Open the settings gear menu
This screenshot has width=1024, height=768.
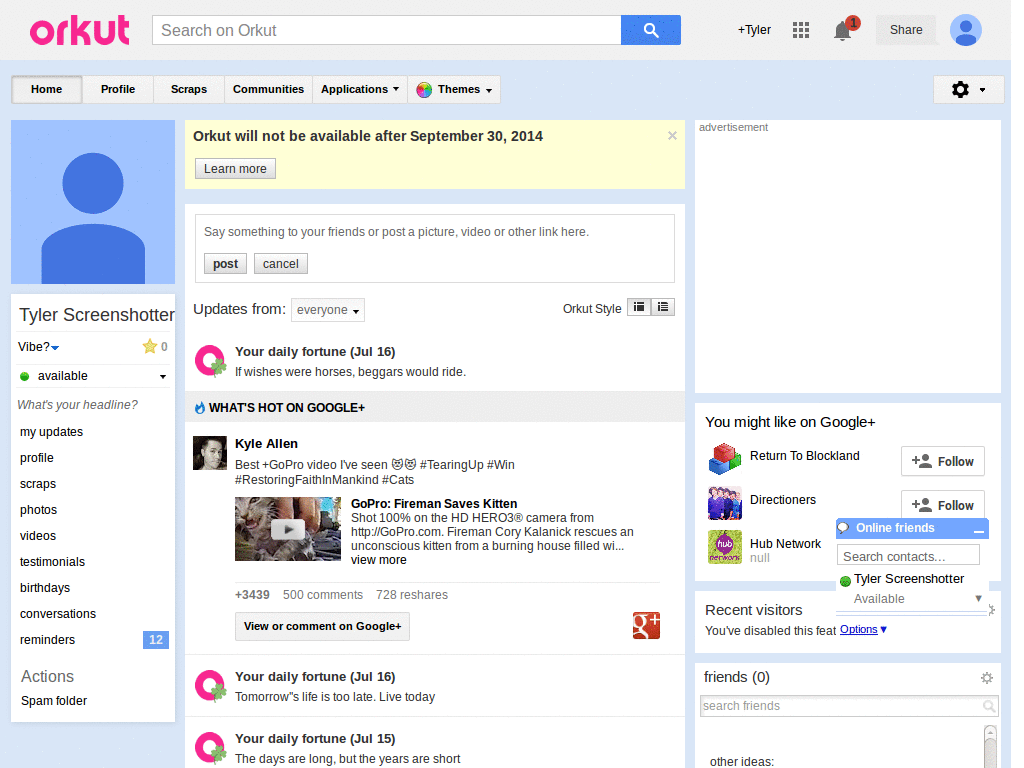click(x=968, y=89)
